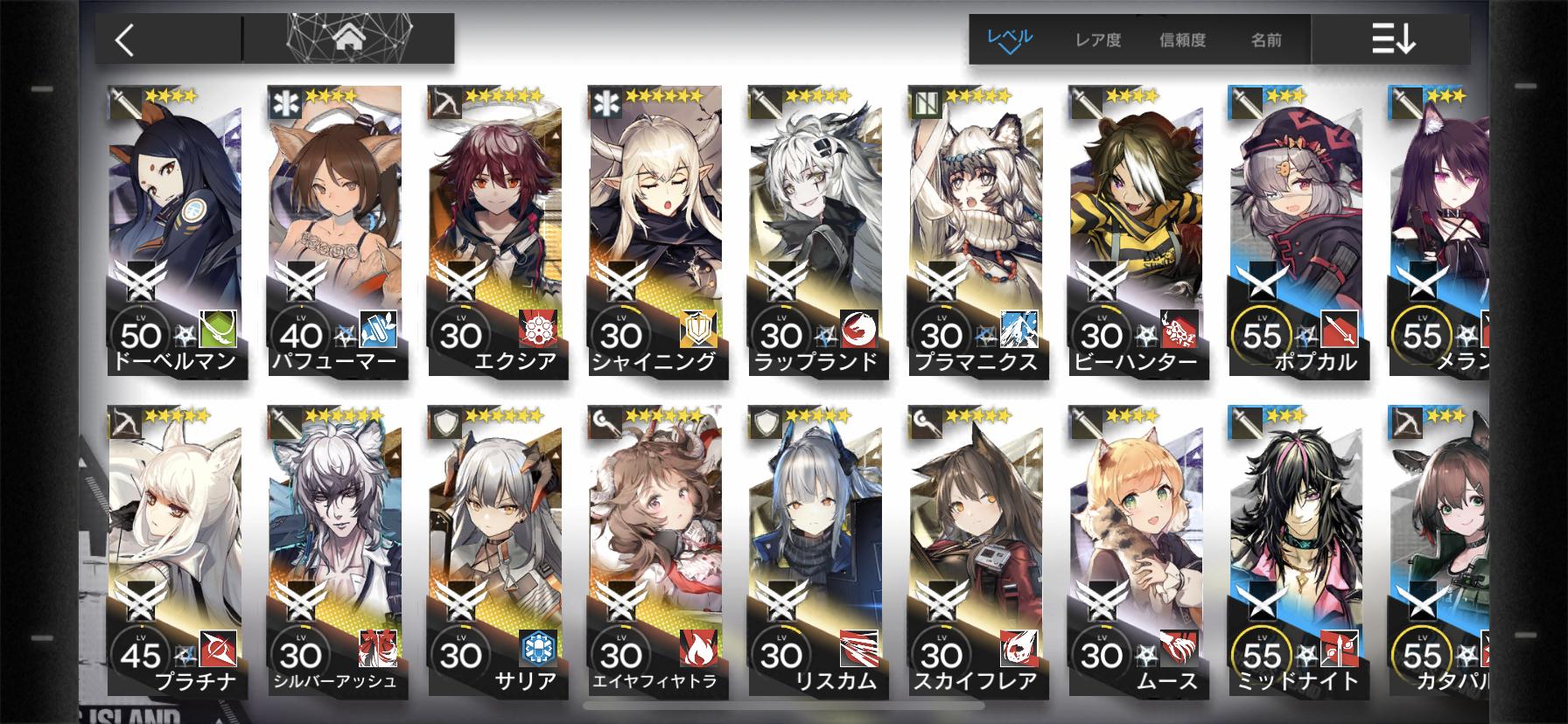Sort operators by 名前
The width and height of the screenshot is (1568, 724).
tap(1266, 40)
